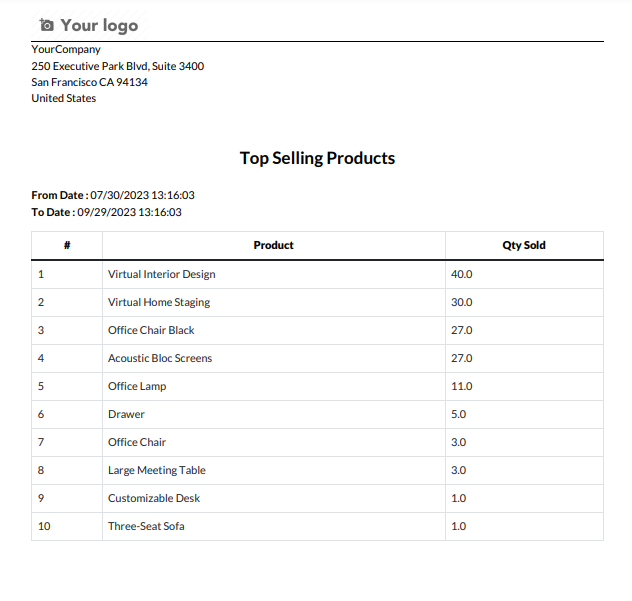
Task: Click the 250 Executive Park Blvd address line
Action: click(117, 66)
